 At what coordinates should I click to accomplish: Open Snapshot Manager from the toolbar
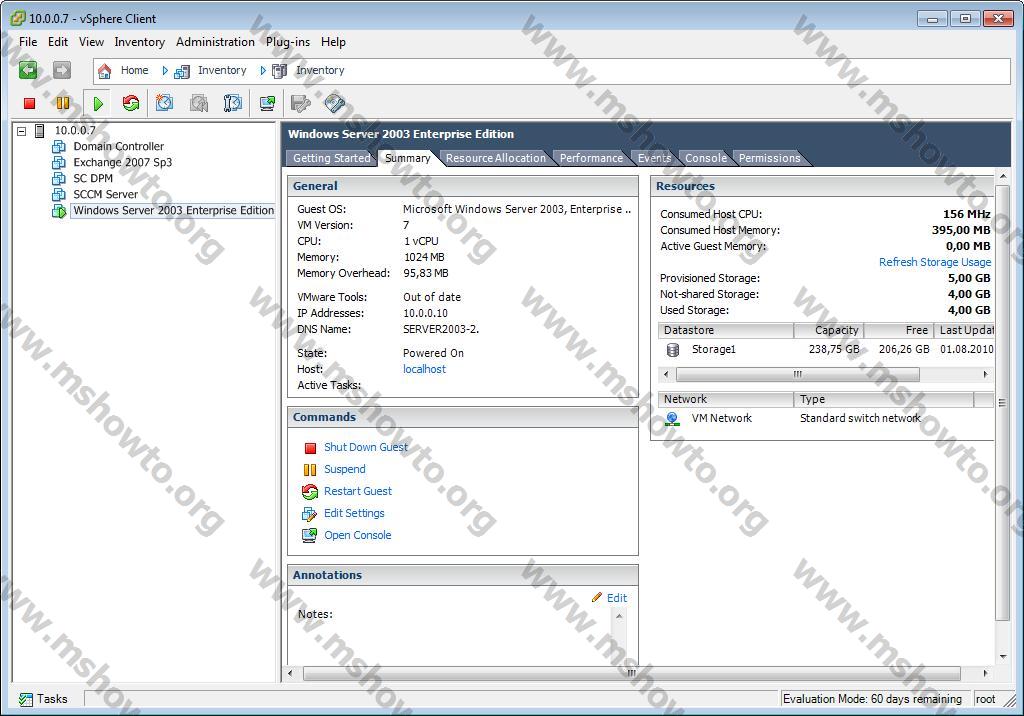(232, 103)
